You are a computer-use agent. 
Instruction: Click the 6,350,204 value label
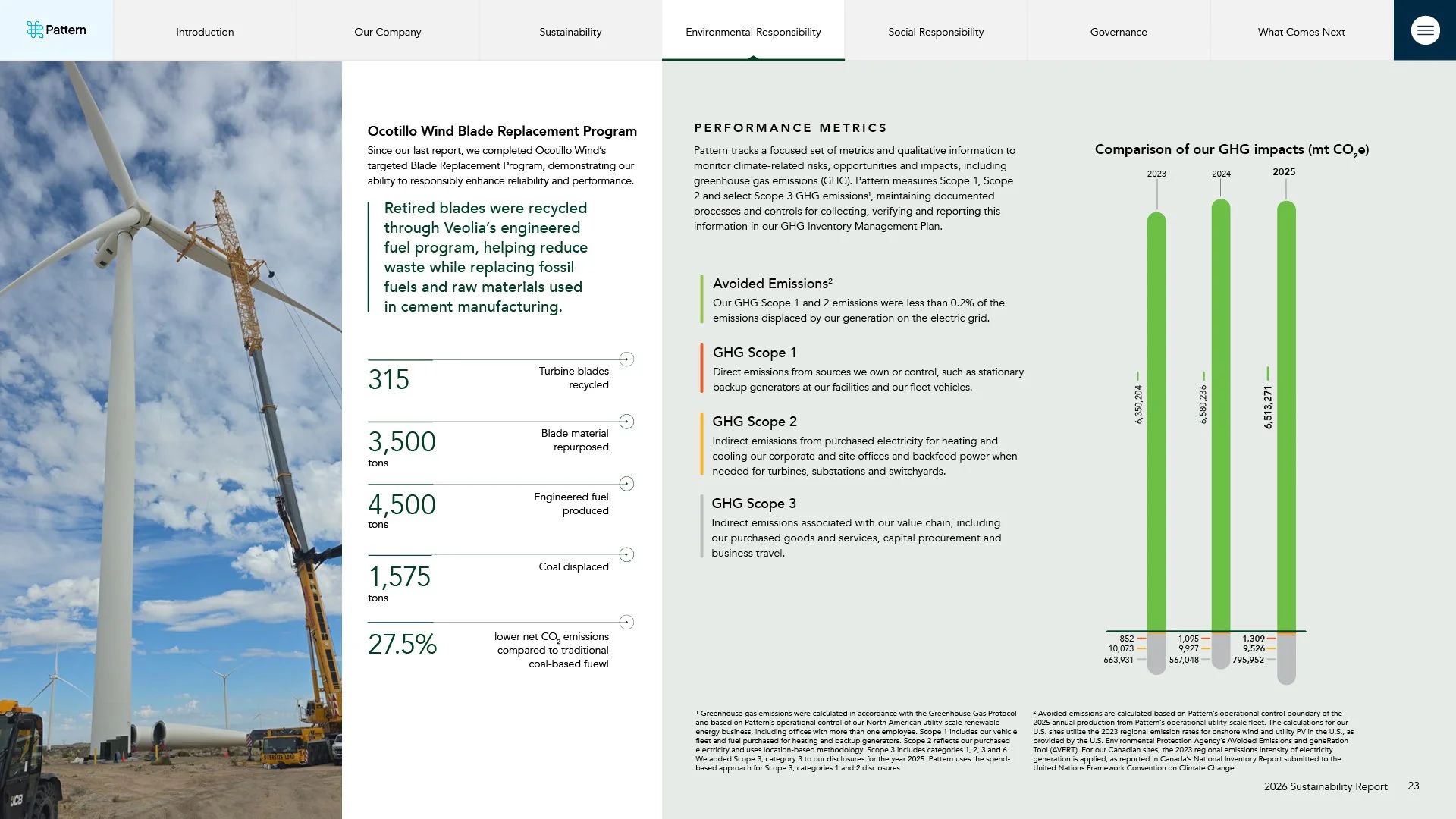coord(1138,404)
